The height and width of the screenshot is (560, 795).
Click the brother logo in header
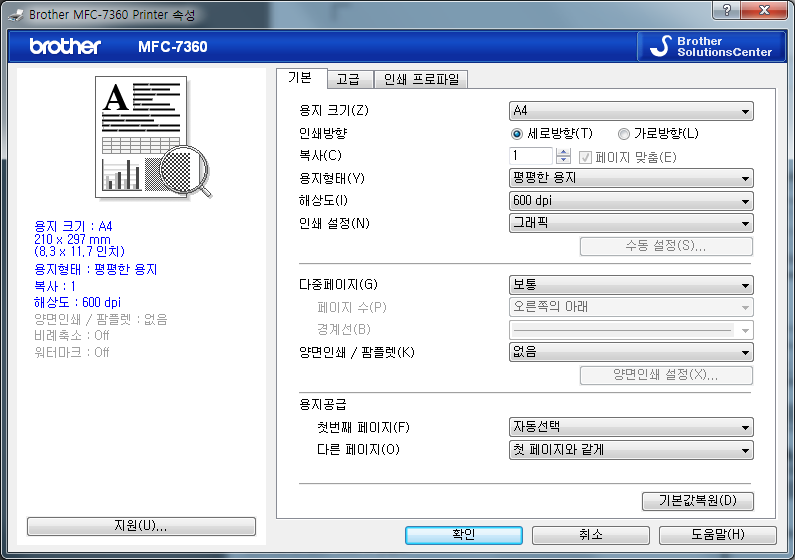[x=65, y=47]
